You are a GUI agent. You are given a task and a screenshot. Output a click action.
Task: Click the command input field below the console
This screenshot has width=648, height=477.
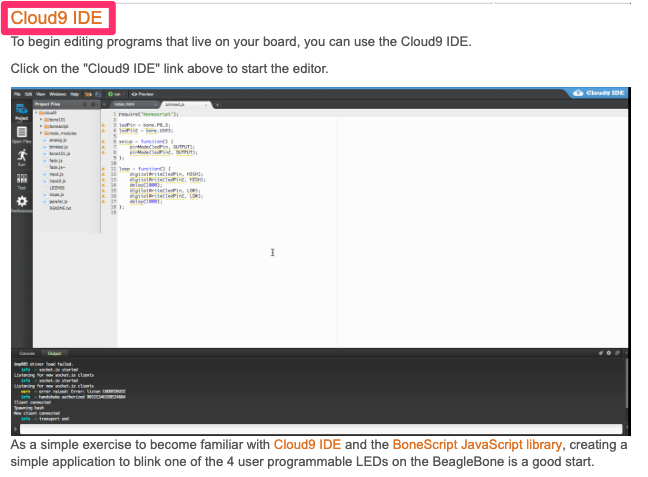point(321,429)
